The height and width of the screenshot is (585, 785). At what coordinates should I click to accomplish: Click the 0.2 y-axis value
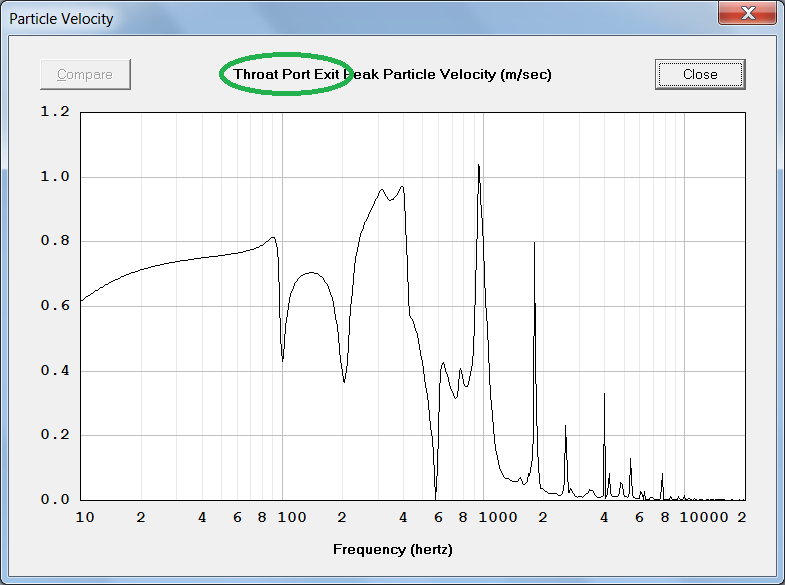tap(55, 435)
